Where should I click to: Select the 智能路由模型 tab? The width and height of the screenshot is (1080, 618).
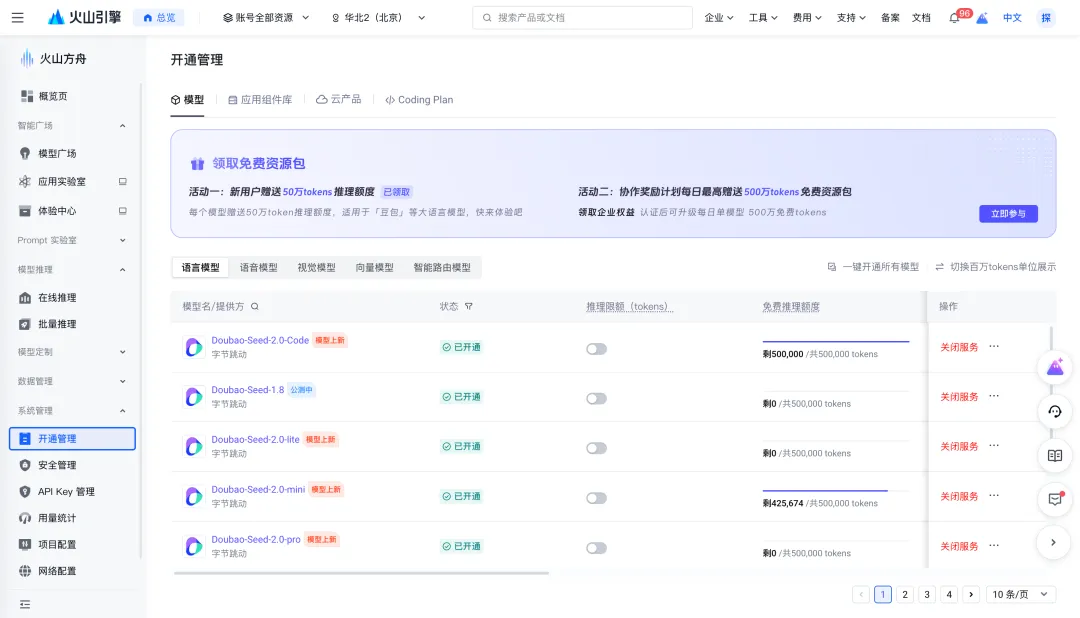[x=442, y=268]
